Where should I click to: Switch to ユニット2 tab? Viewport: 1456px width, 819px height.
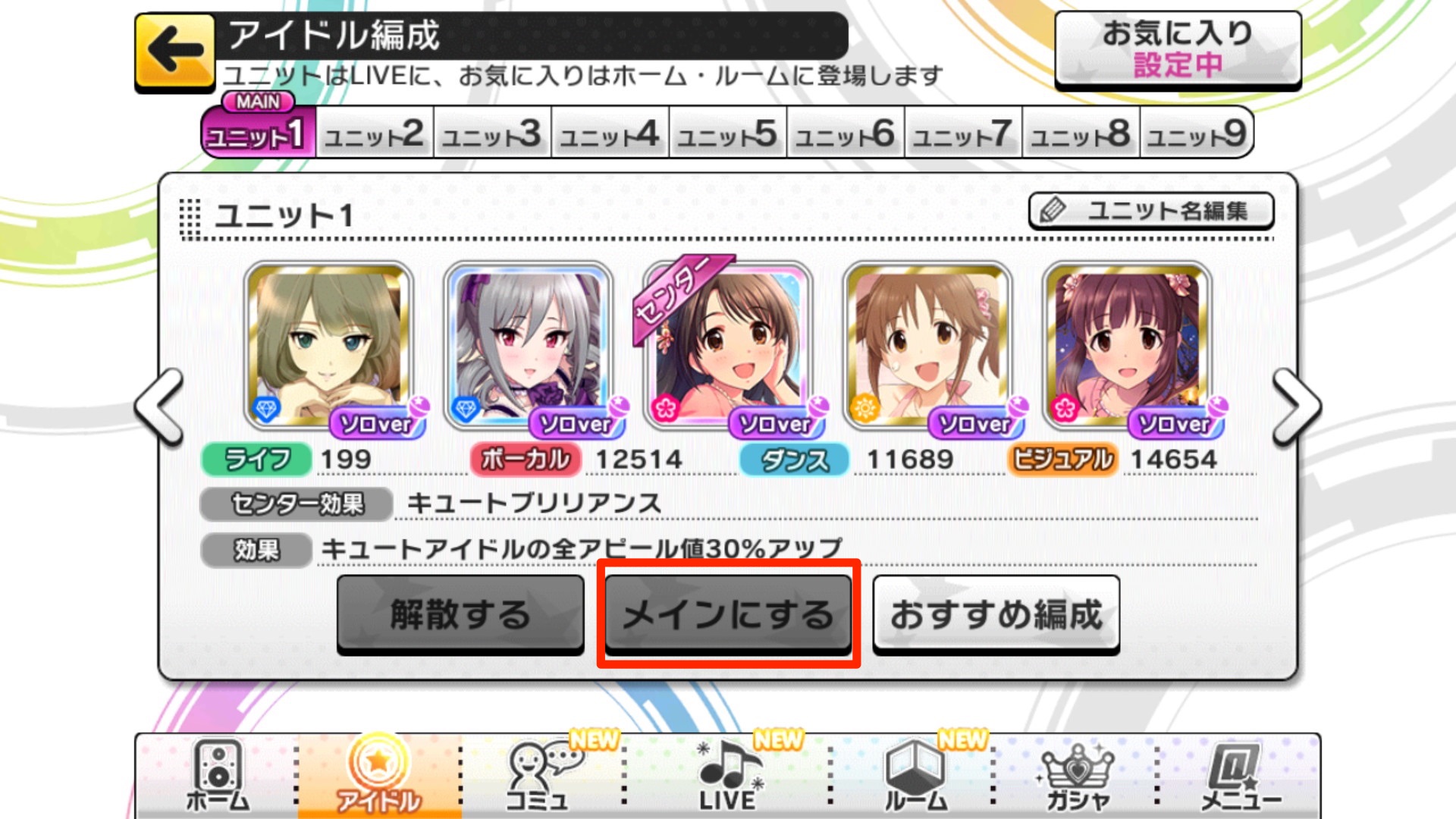click(x=375, y=134)
